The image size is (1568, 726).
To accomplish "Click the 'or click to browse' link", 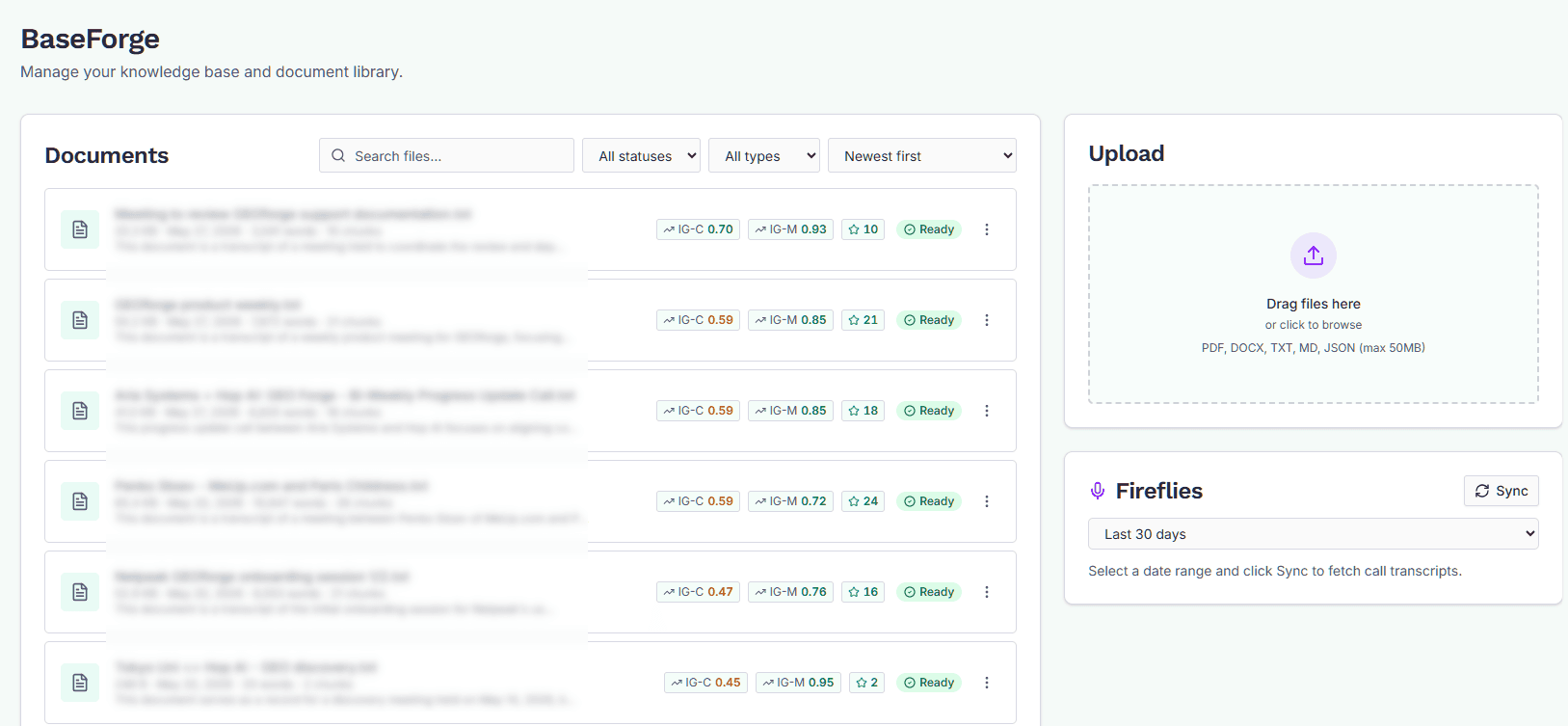I will pos(1313,325).
